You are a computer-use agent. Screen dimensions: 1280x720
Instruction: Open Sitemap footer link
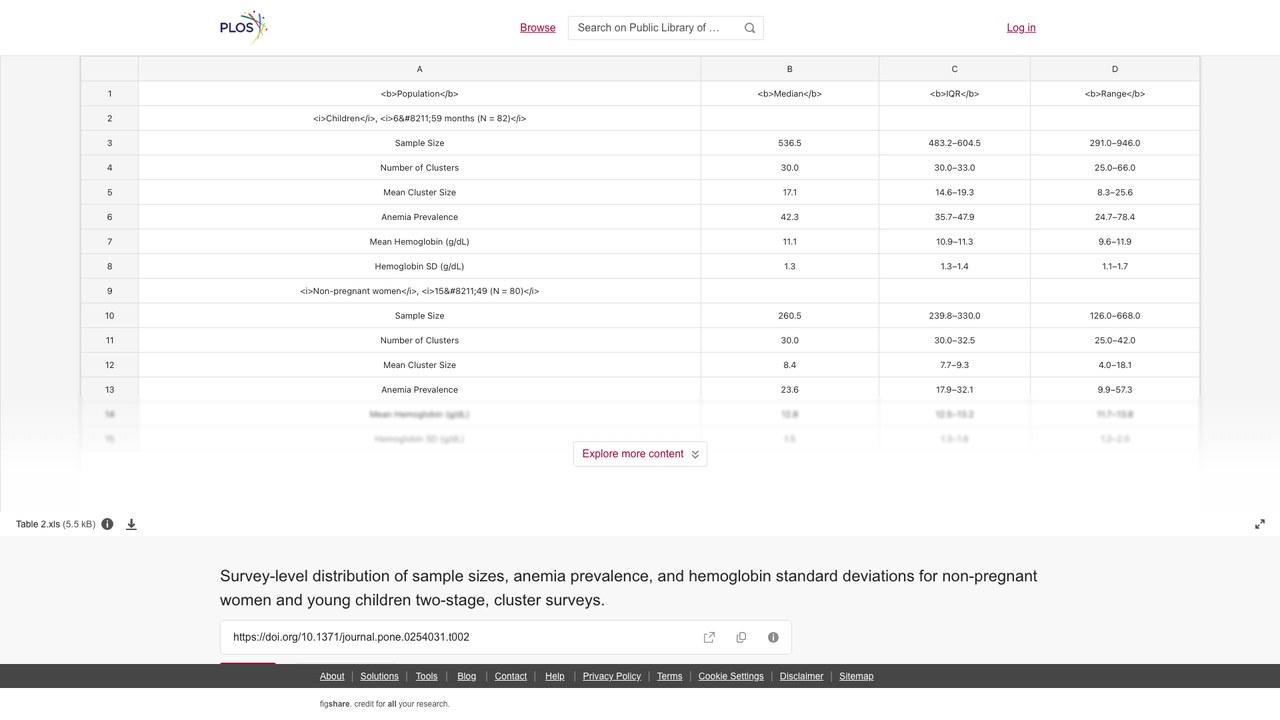(856, 676)
